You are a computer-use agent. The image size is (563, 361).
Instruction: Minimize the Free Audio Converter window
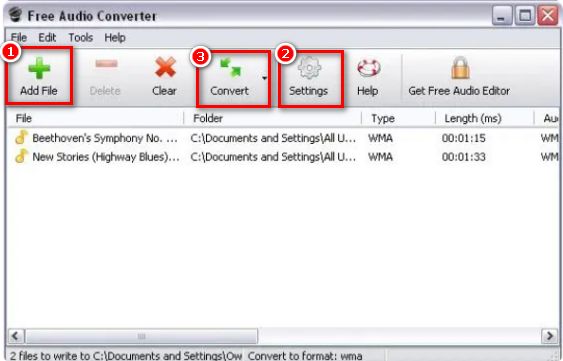tap(502, 15)
